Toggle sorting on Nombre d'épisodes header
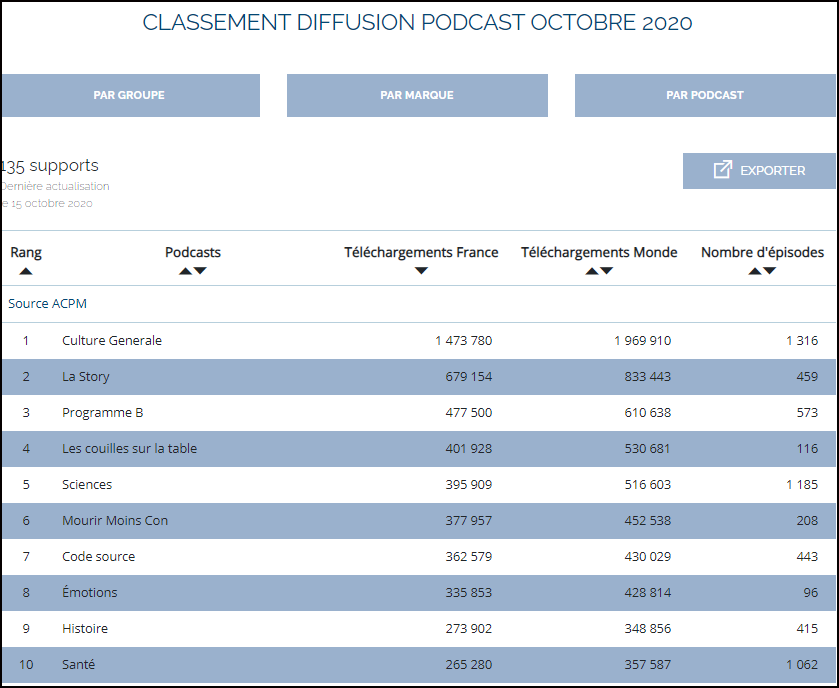This screenshot has height=688, width=839. 762,252
